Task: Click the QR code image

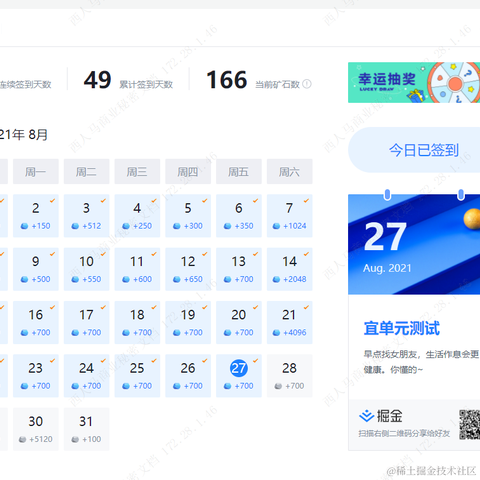Action: click(x=469, y=425)
